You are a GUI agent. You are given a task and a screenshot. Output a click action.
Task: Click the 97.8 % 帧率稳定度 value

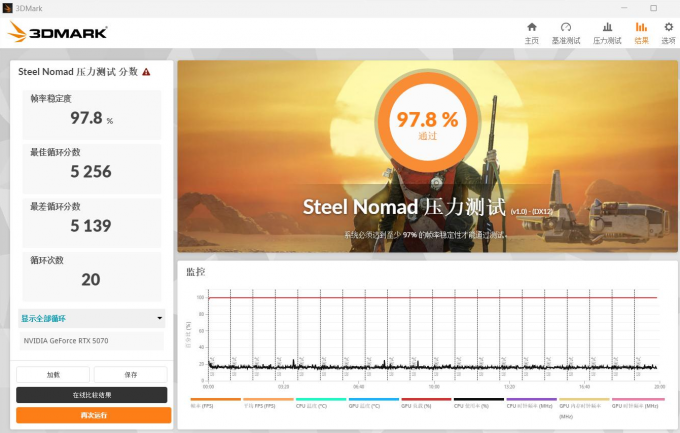pos(92,118)
